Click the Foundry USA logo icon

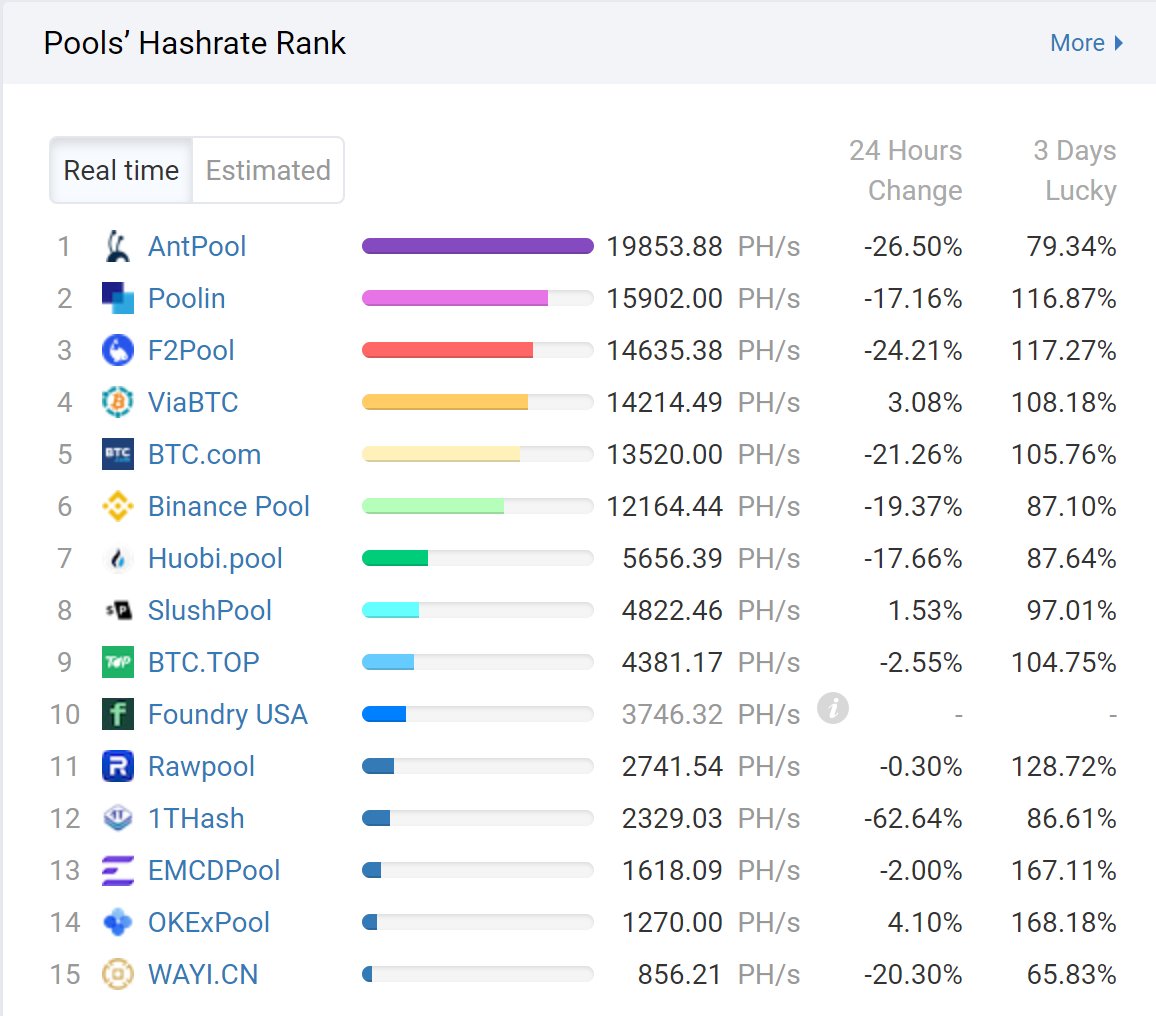[x=117, y=714]
